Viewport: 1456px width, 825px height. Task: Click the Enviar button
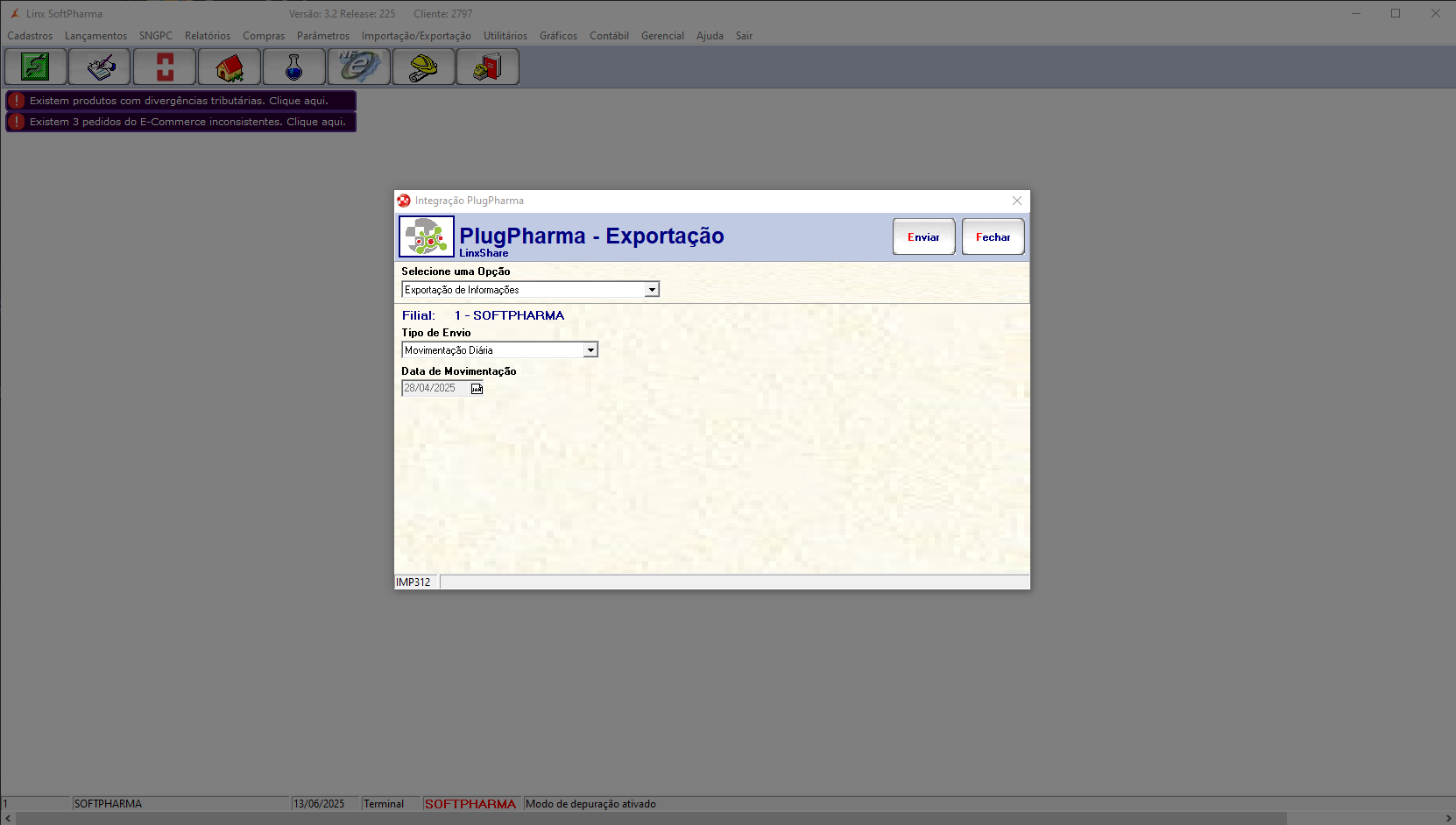924,236
